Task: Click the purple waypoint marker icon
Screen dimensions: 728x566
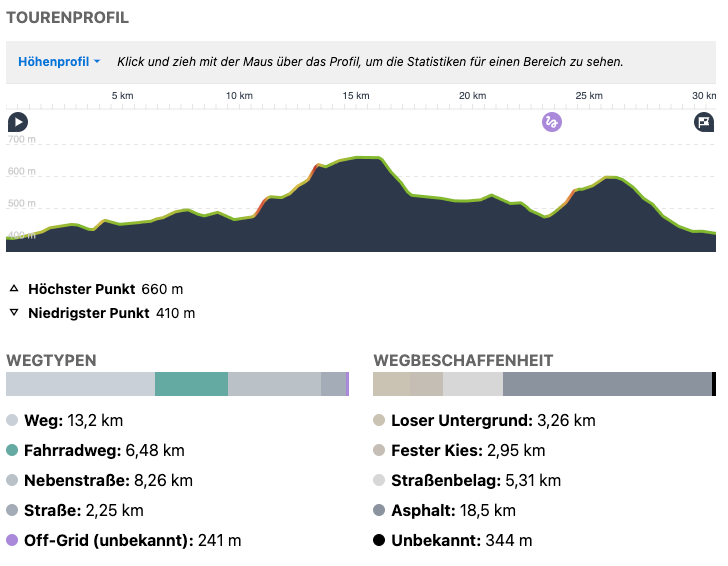Action: coord(552,122)
